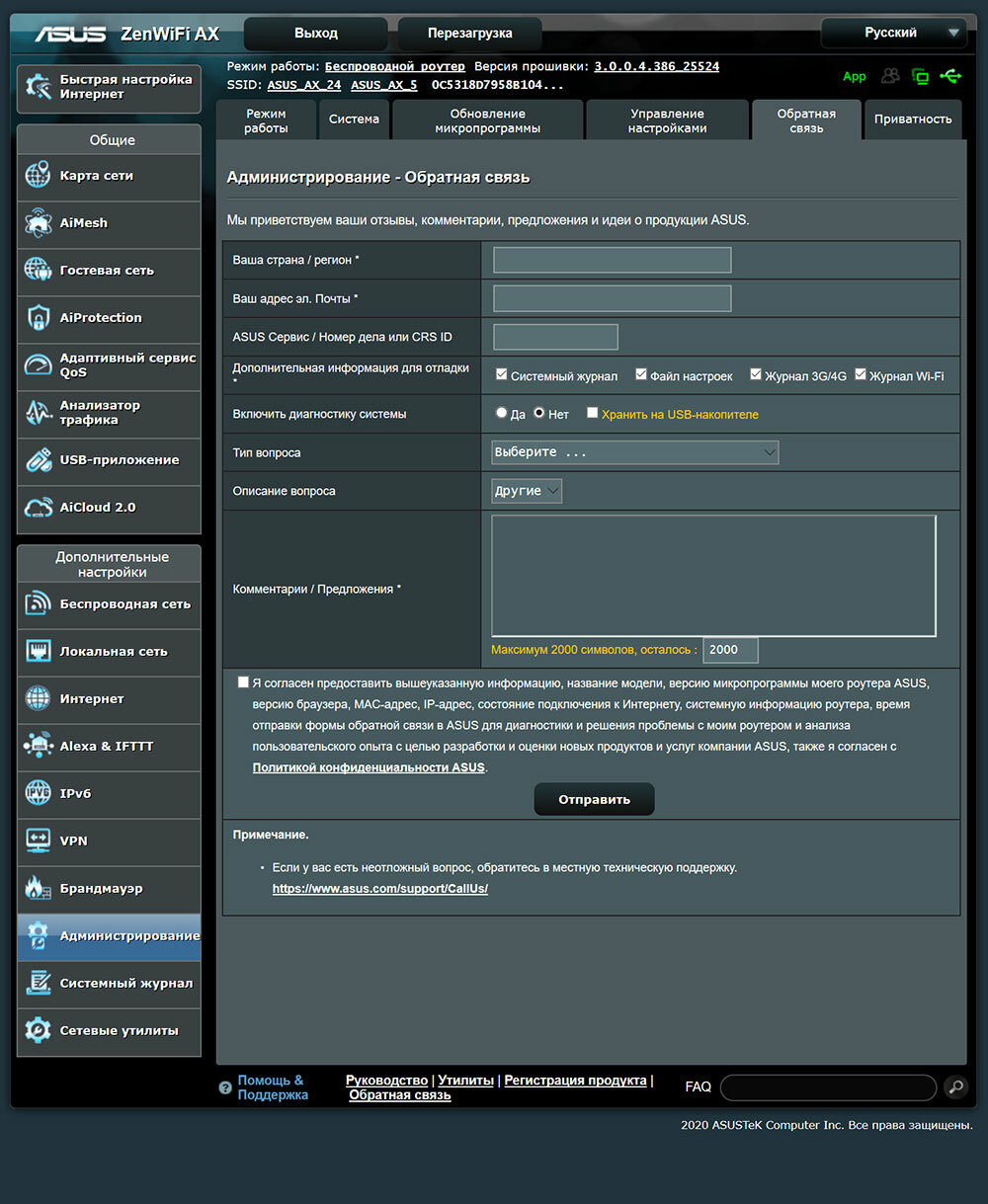This screenshot has width=988, height=1204.
Task: Click the Системный журнал log icon
Action: coord(38,984)
